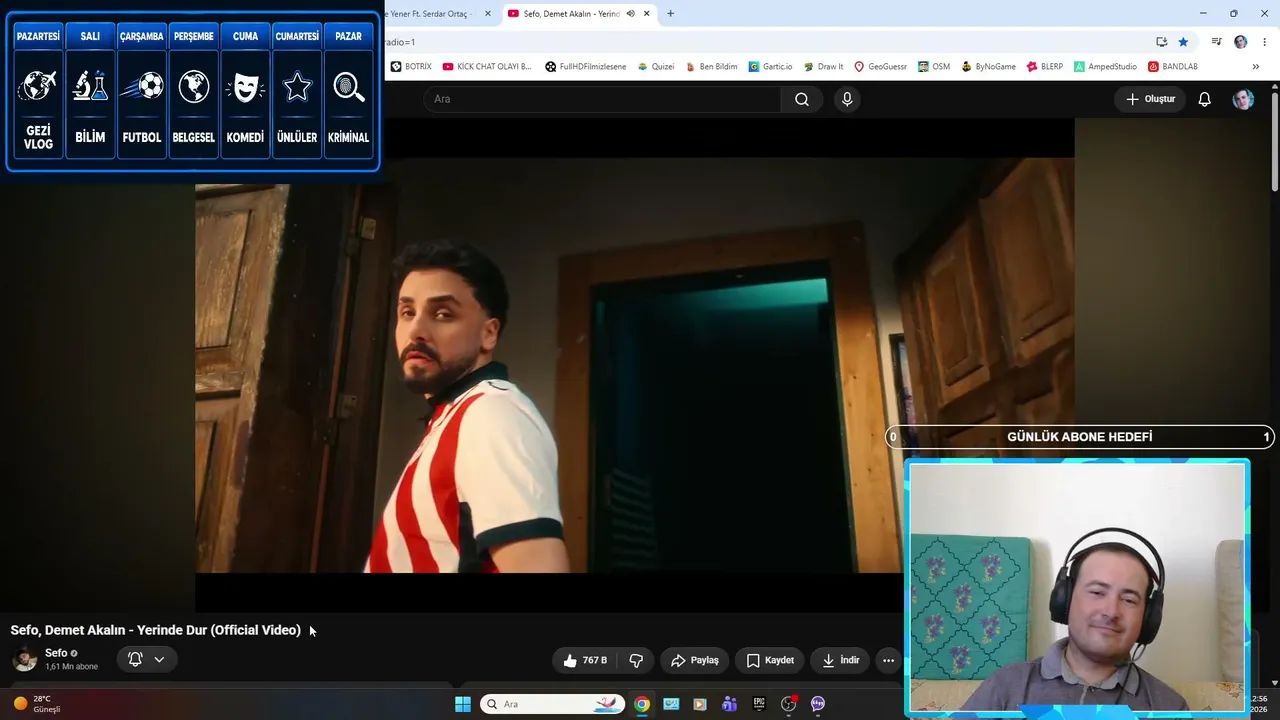Screen dimensions: 1280x720
Task: Open Epic Games launcher from taskbar
Action: (x=759, y=704)
